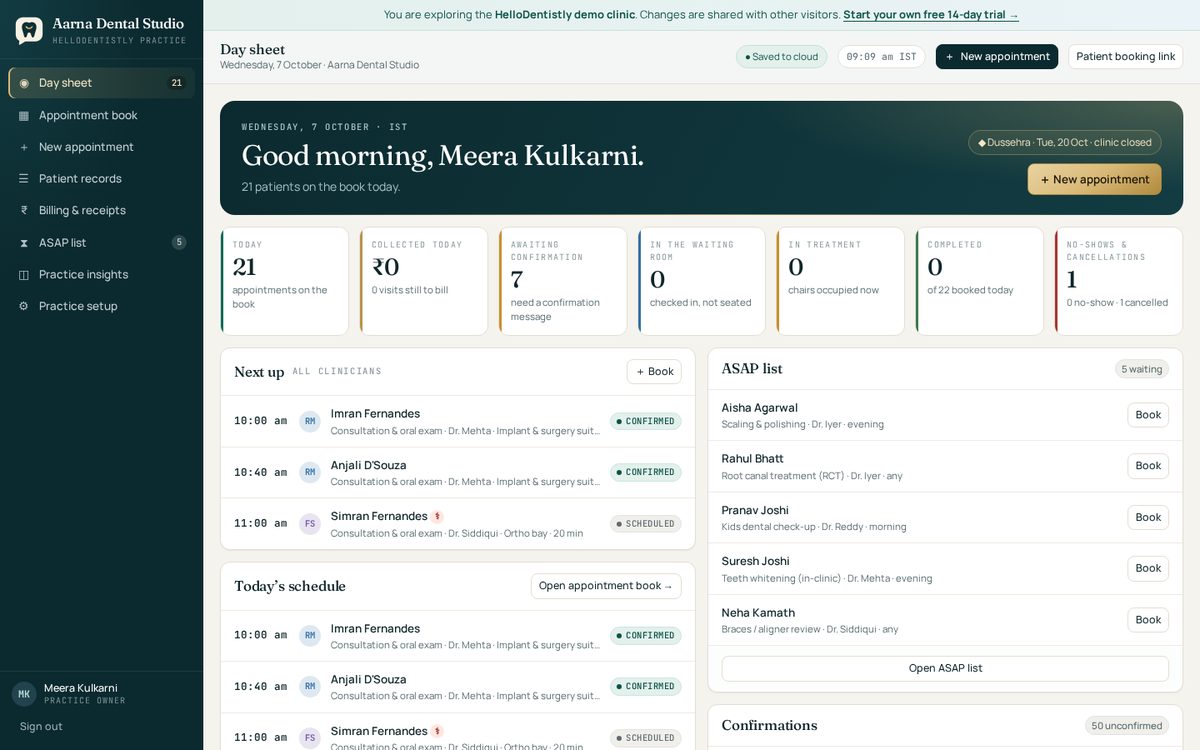Go to Practice setup

[x=101, y=306]
